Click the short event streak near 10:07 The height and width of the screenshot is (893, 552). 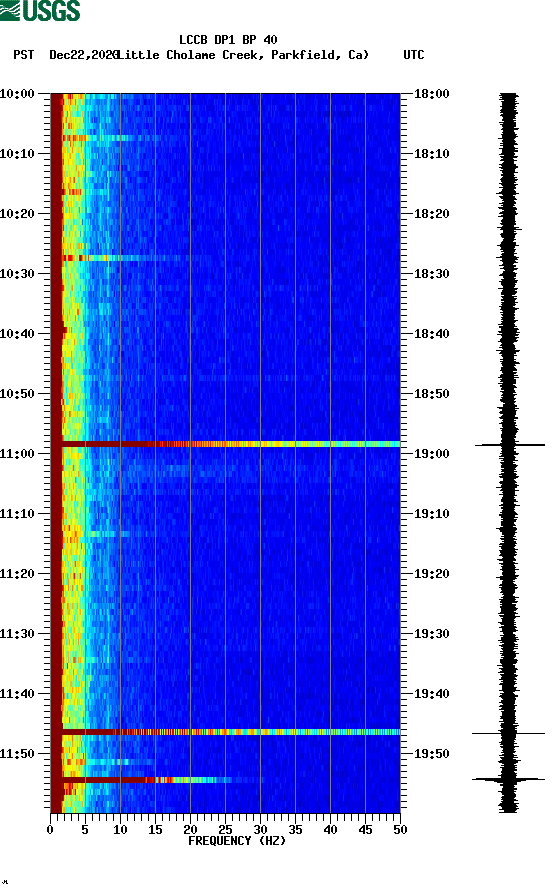[x=111, y=138]
